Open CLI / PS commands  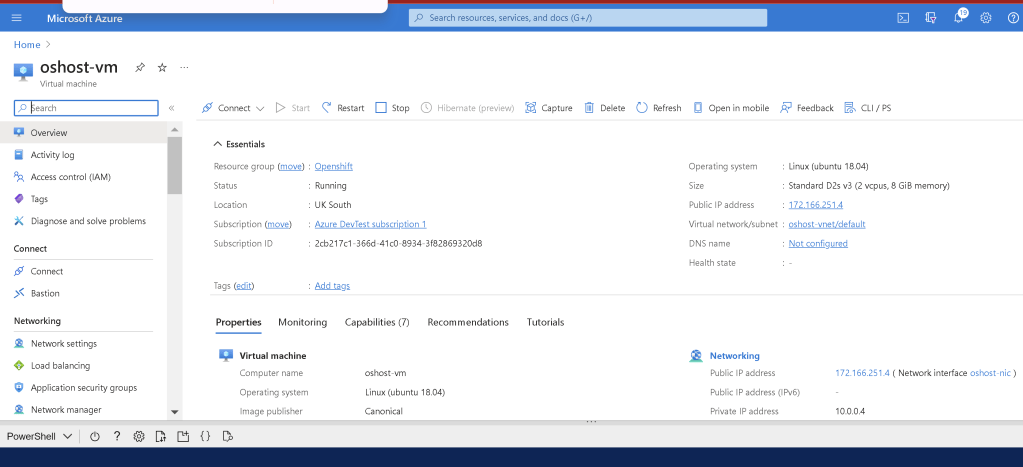868,108
